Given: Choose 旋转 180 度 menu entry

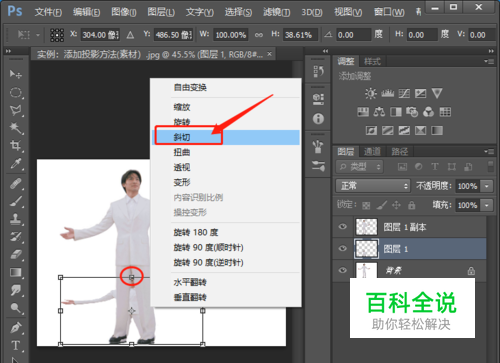Looking at the screenshot, I should pos(226,232).
